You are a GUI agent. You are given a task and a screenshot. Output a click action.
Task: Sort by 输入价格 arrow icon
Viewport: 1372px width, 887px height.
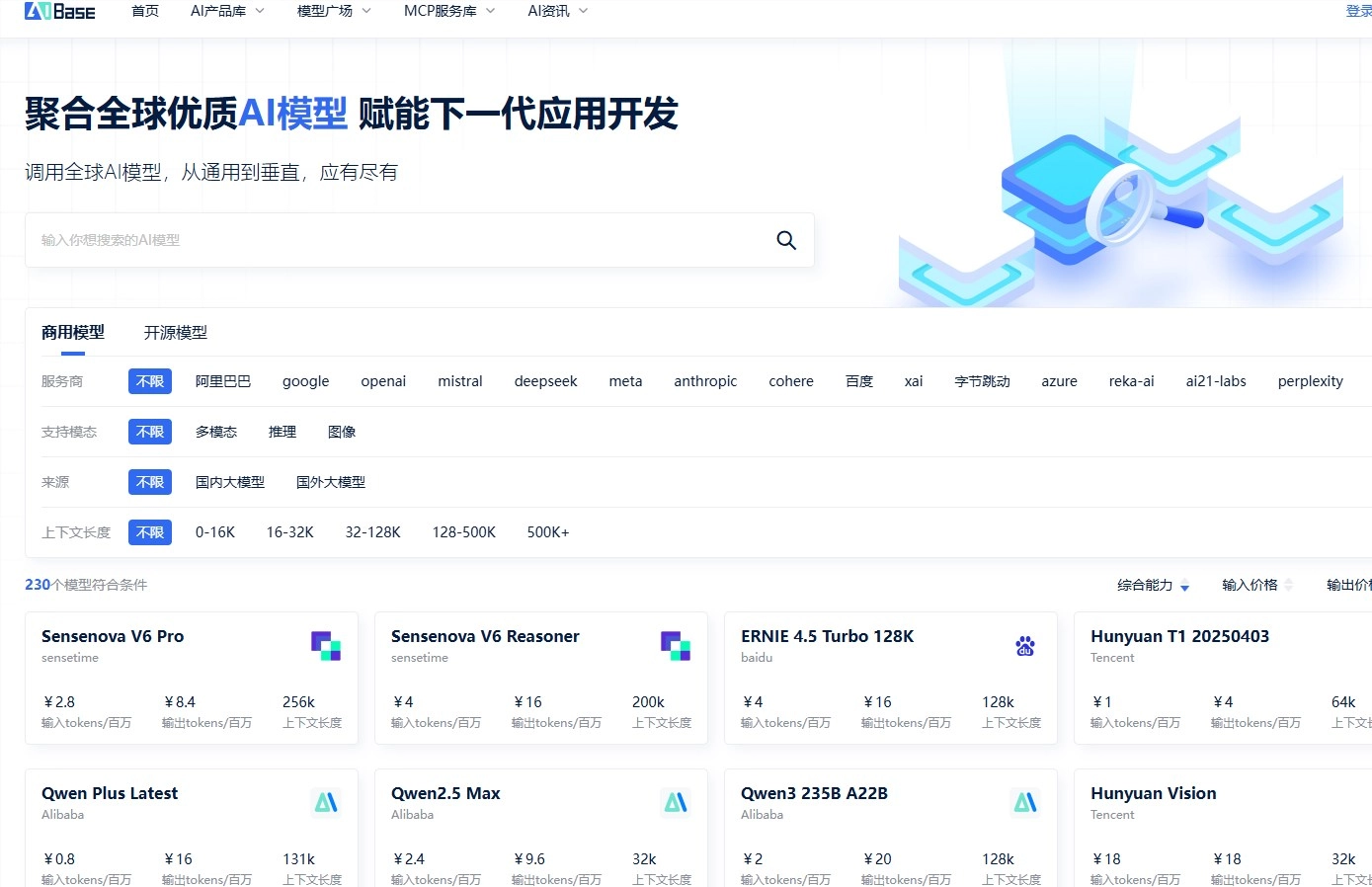1288,585
